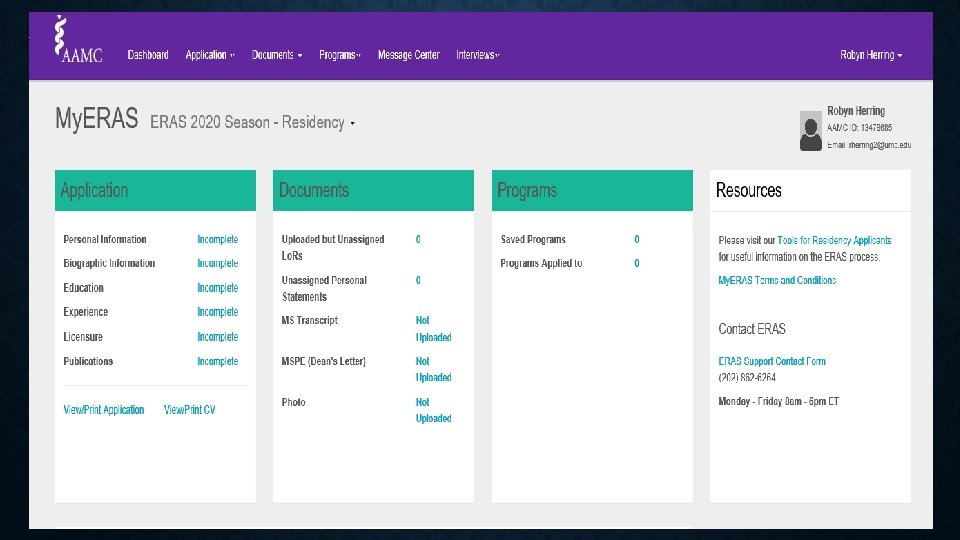Open Incomplete status for Education
This screenshot has height=540, width=960.
pyautogui.click(x=217, y=288)
